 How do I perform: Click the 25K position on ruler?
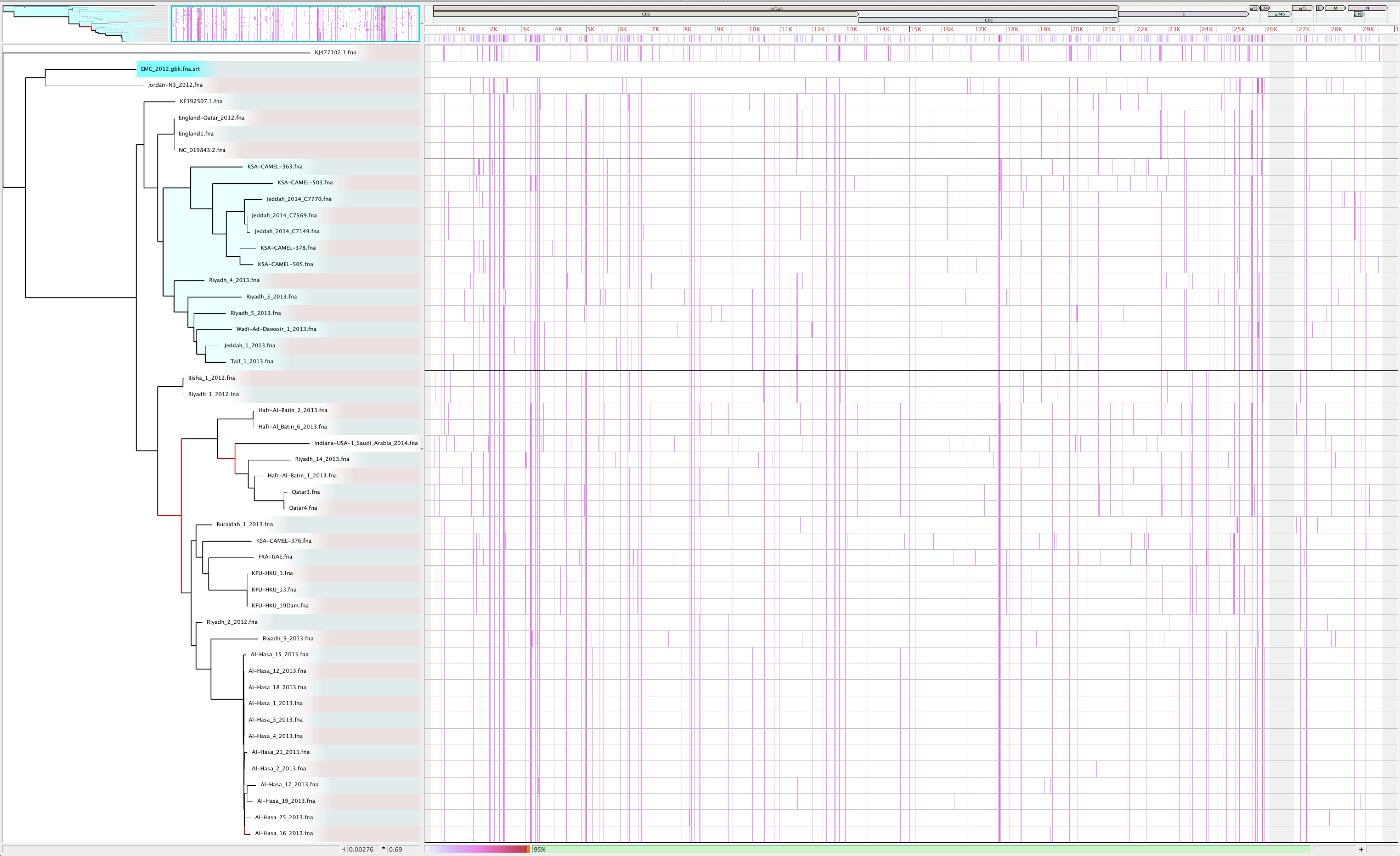tap(1239, 29)
